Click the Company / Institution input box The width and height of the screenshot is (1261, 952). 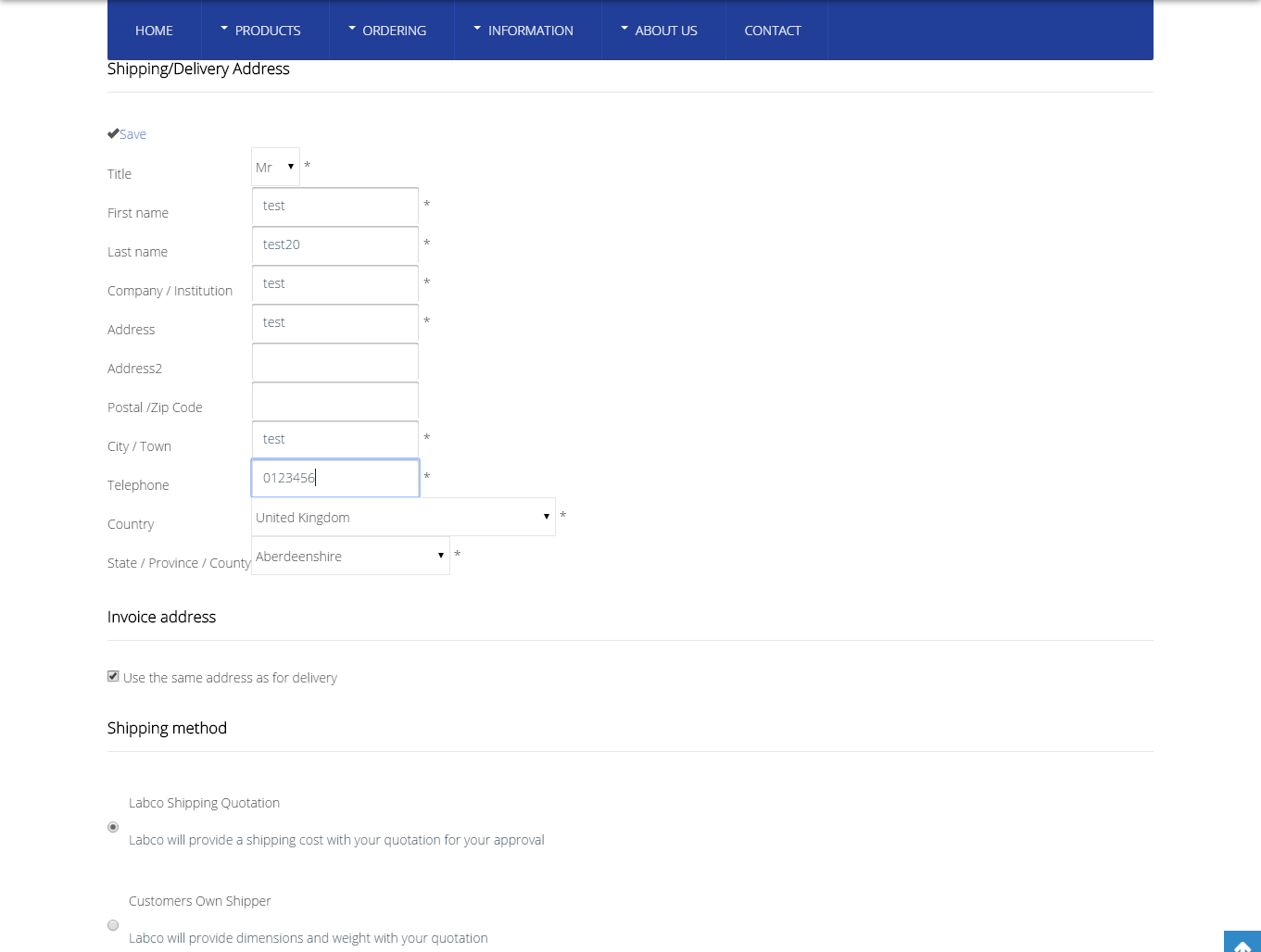coord(335,284)
